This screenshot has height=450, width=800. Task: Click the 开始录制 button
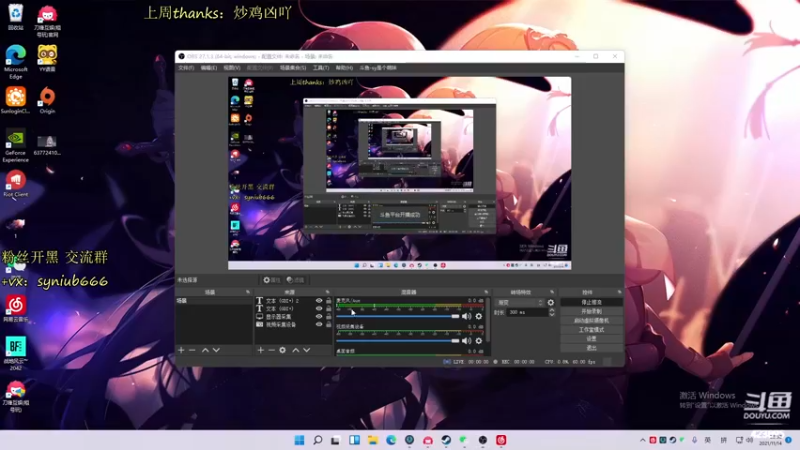[x=591, y=311]
